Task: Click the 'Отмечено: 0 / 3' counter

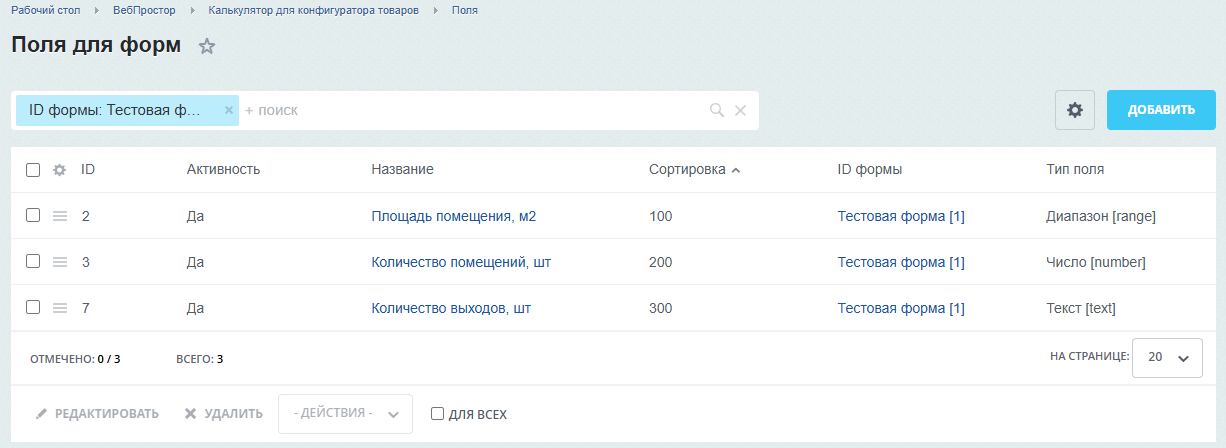Action: click(x=75, y=358)
